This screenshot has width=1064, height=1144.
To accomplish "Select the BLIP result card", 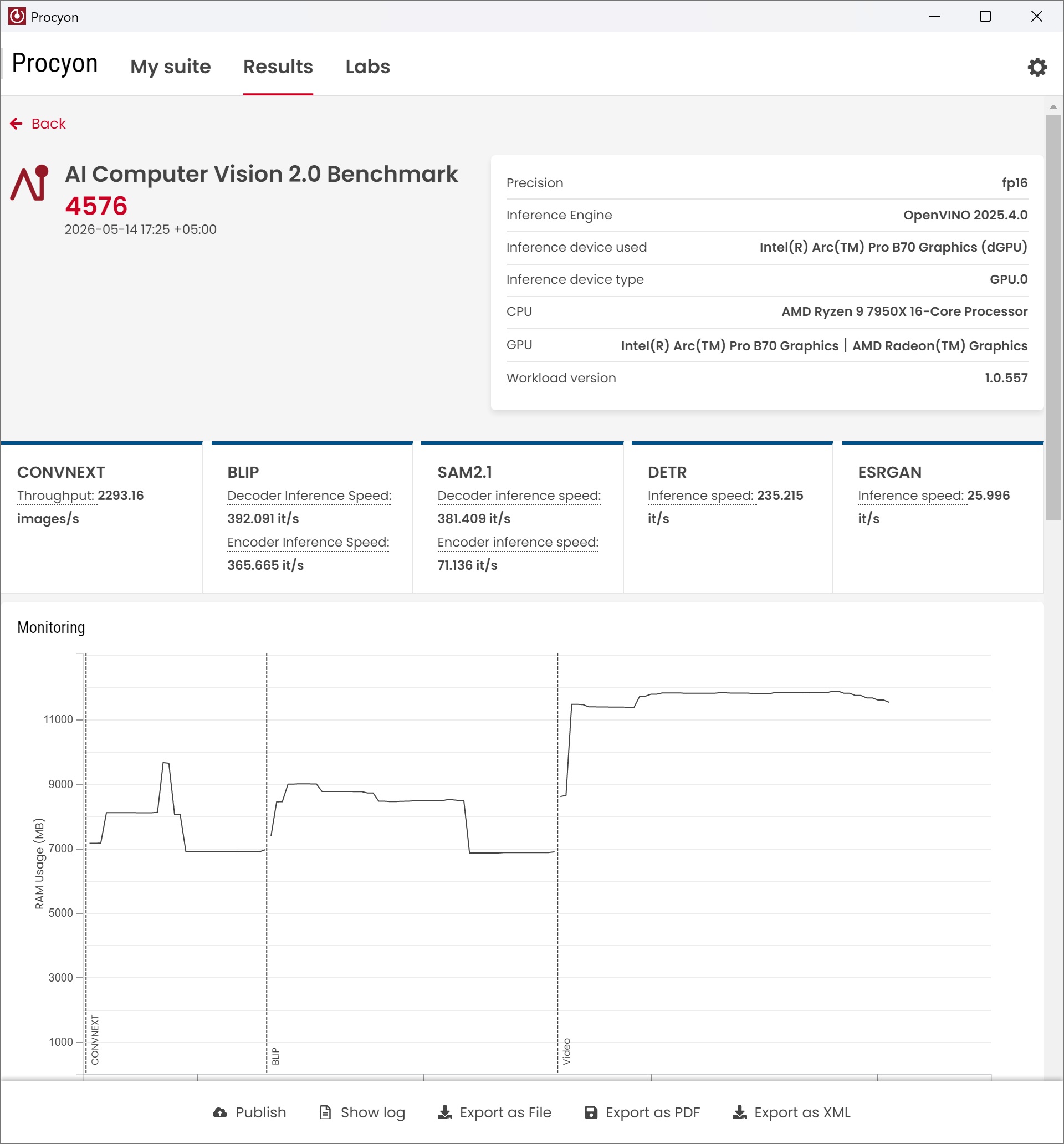I will (x=312, y=517).
